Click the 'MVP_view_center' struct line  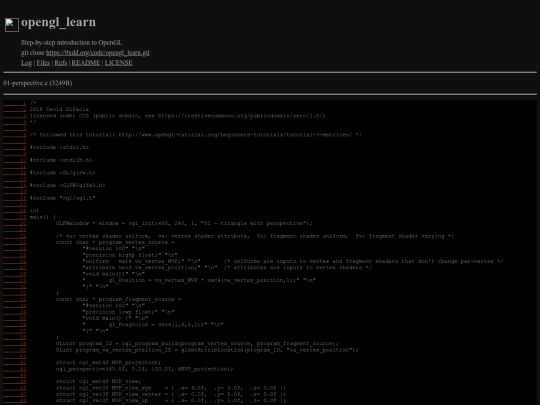[x=171, y=394]
